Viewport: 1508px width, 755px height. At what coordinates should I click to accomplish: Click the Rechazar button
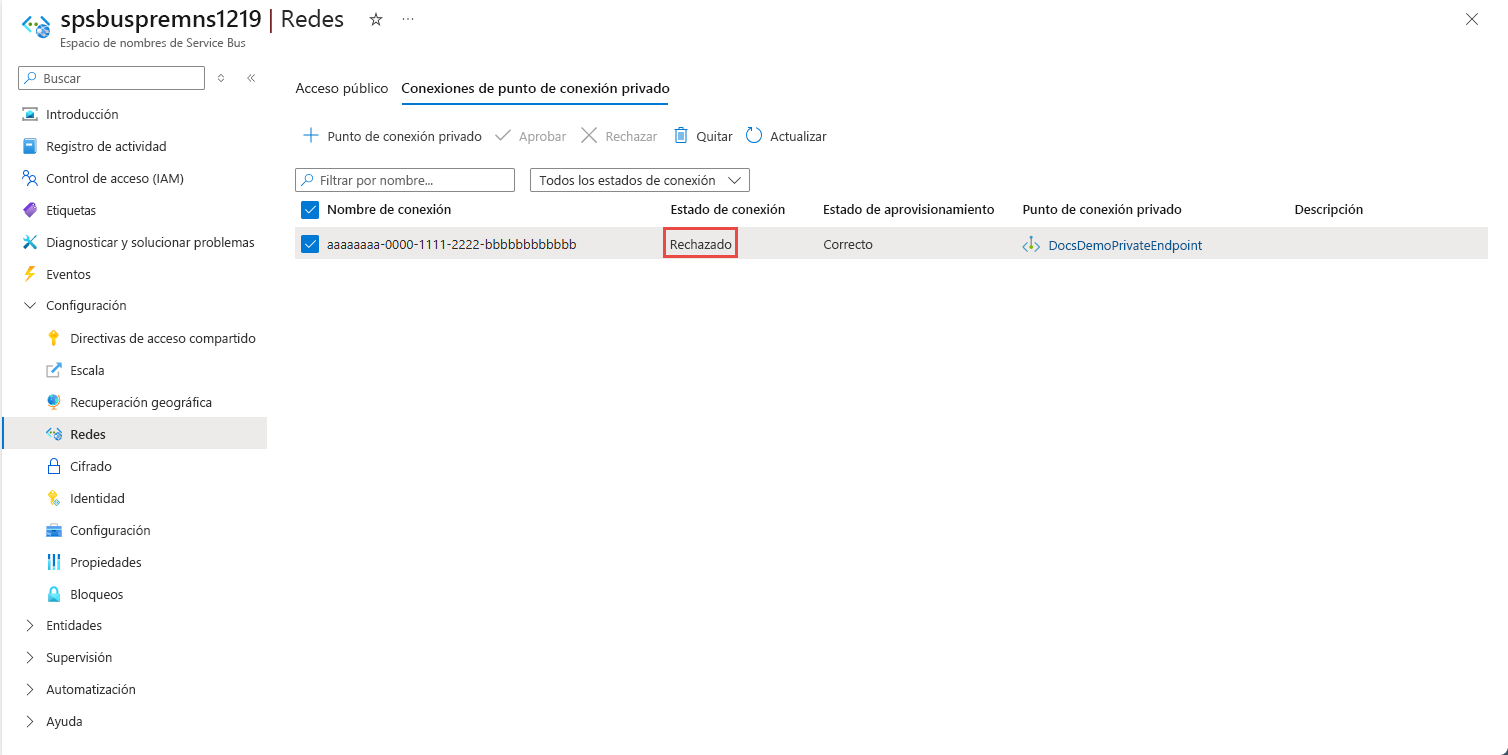tap(619, 136)
